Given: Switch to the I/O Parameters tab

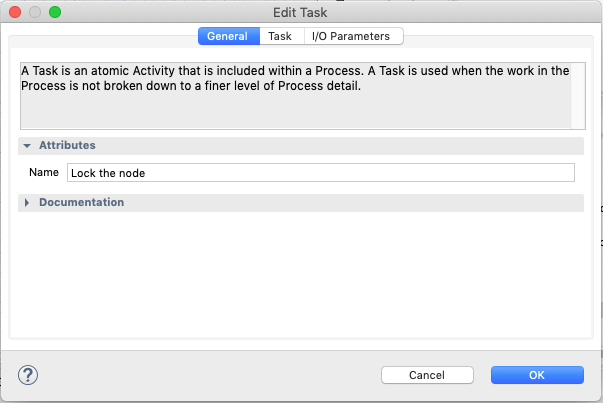Looking at the screenshot, I should [351, 36].
